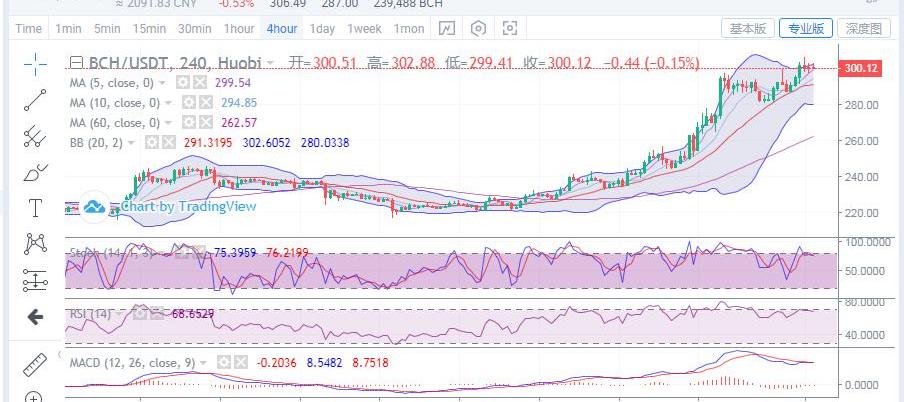Select the trend line drawing tool
Screen dimensions: 904x402
(x=35, y=99)
